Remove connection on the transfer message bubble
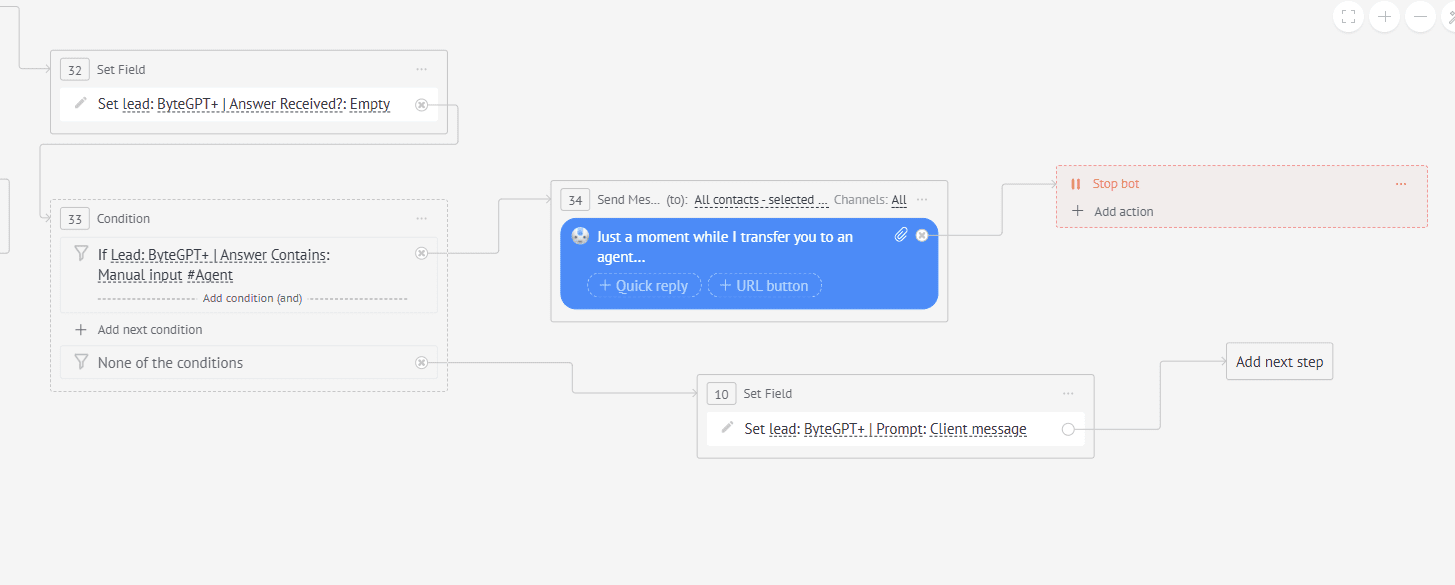The height and width of the screenshot is (585, 1455). (x=922, y=235)
